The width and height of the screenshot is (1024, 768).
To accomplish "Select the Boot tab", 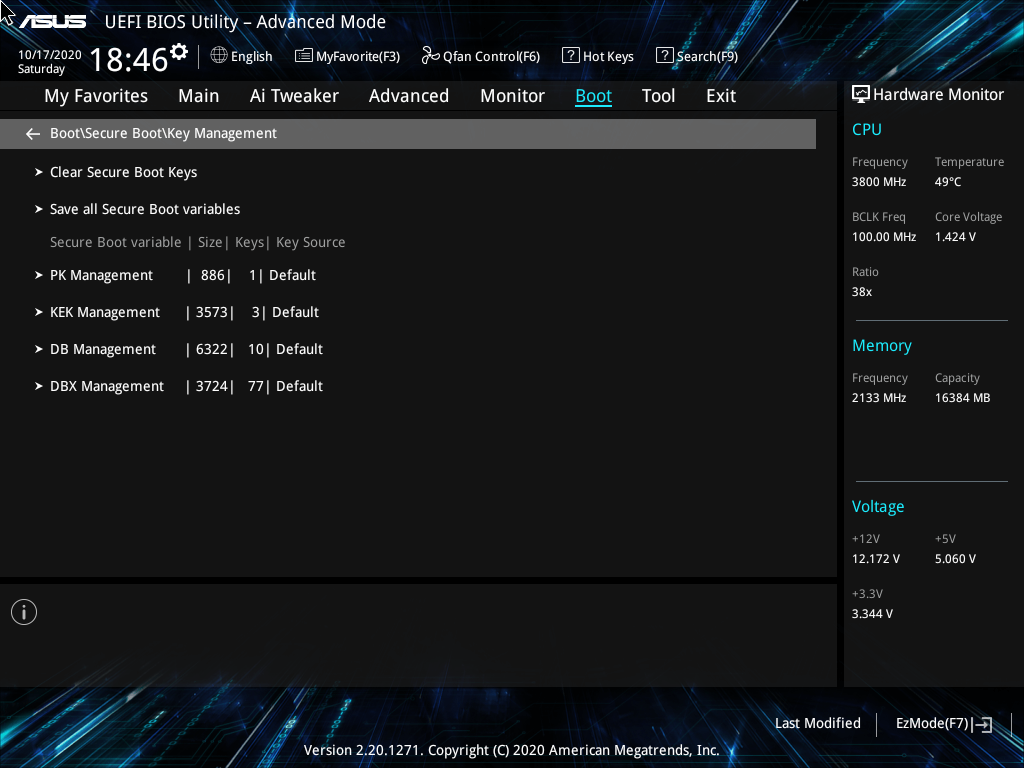I will [x=594, y=96].
